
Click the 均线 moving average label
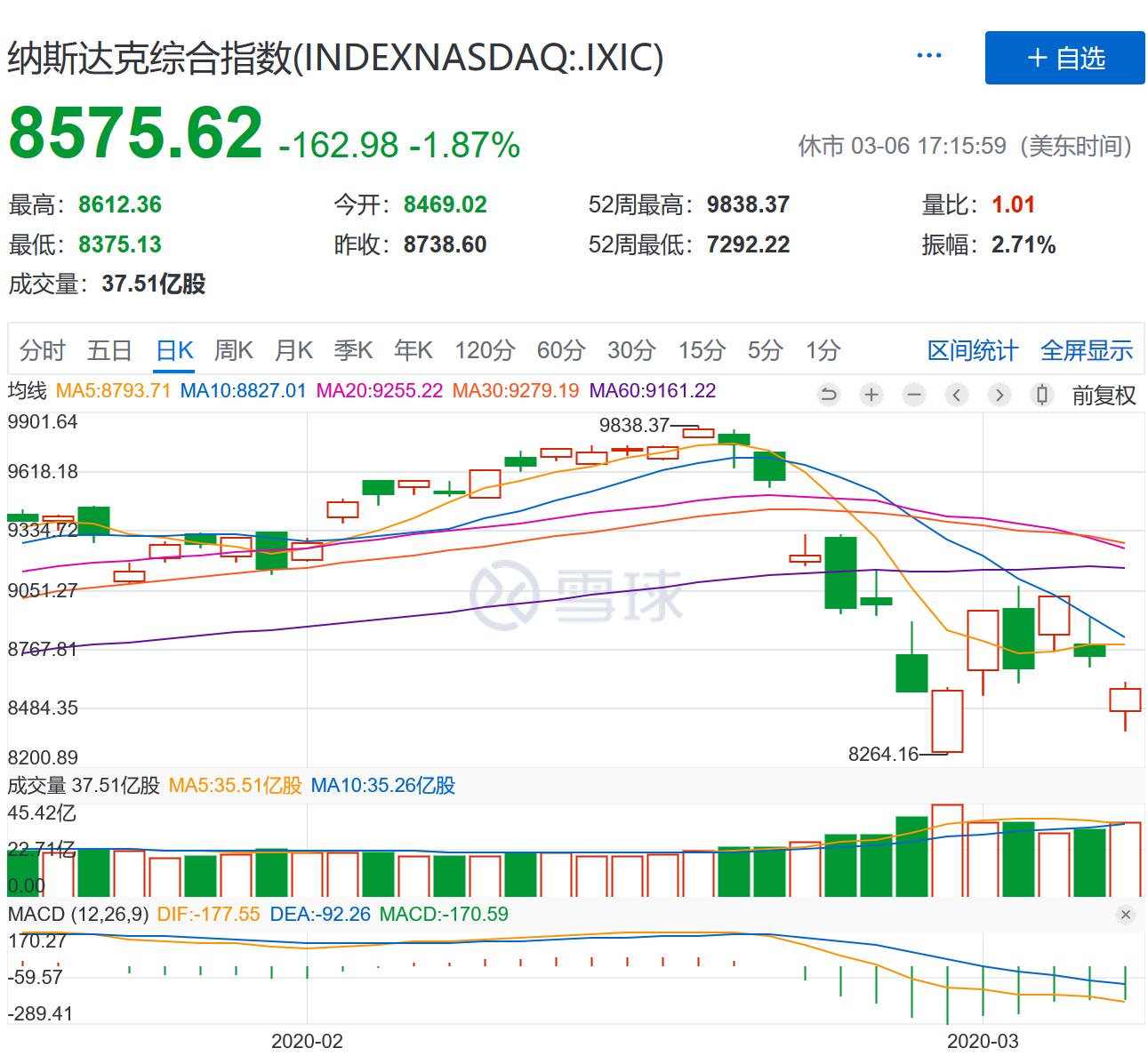point(27,391)
